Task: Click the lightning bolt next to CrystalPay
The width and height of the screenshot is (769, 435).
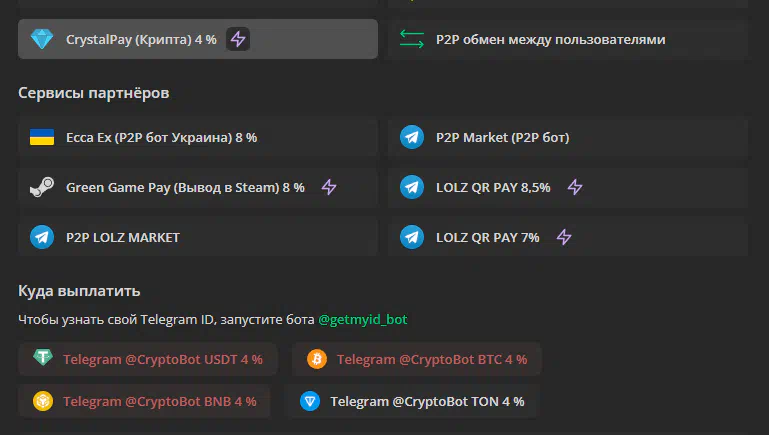Action: tap(238, 39)
